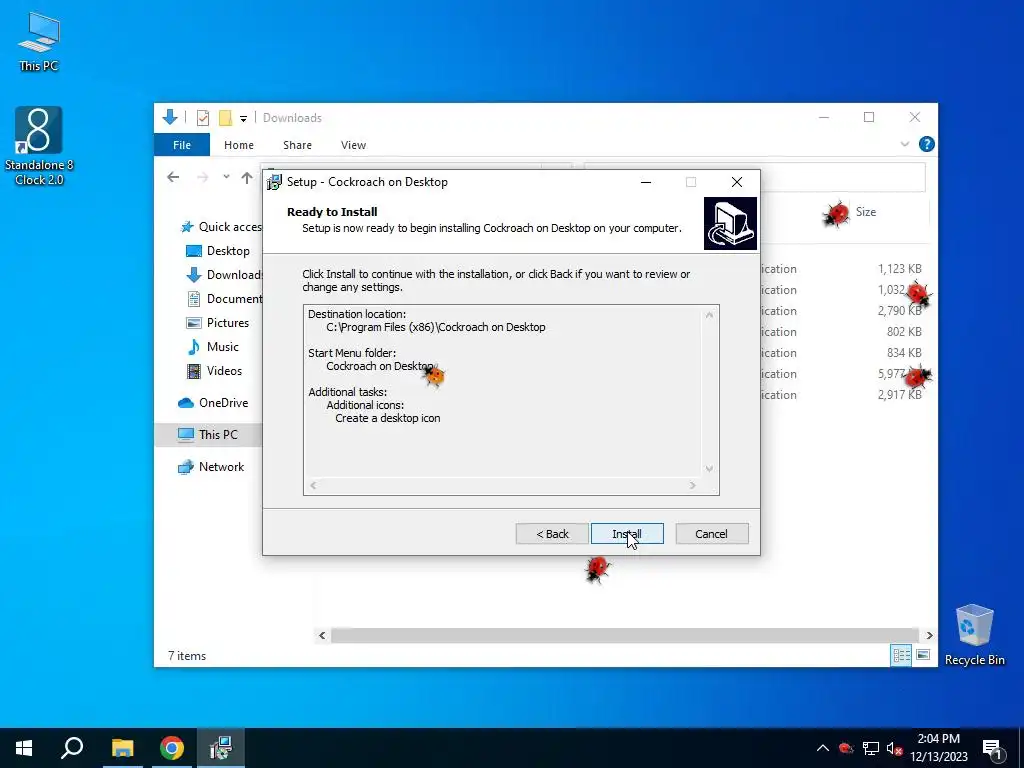Click the up arrow of the summary scrollbar
The width and height of the screenshot is (1024, 768).
pyautogui.click(x=709, y=315)
